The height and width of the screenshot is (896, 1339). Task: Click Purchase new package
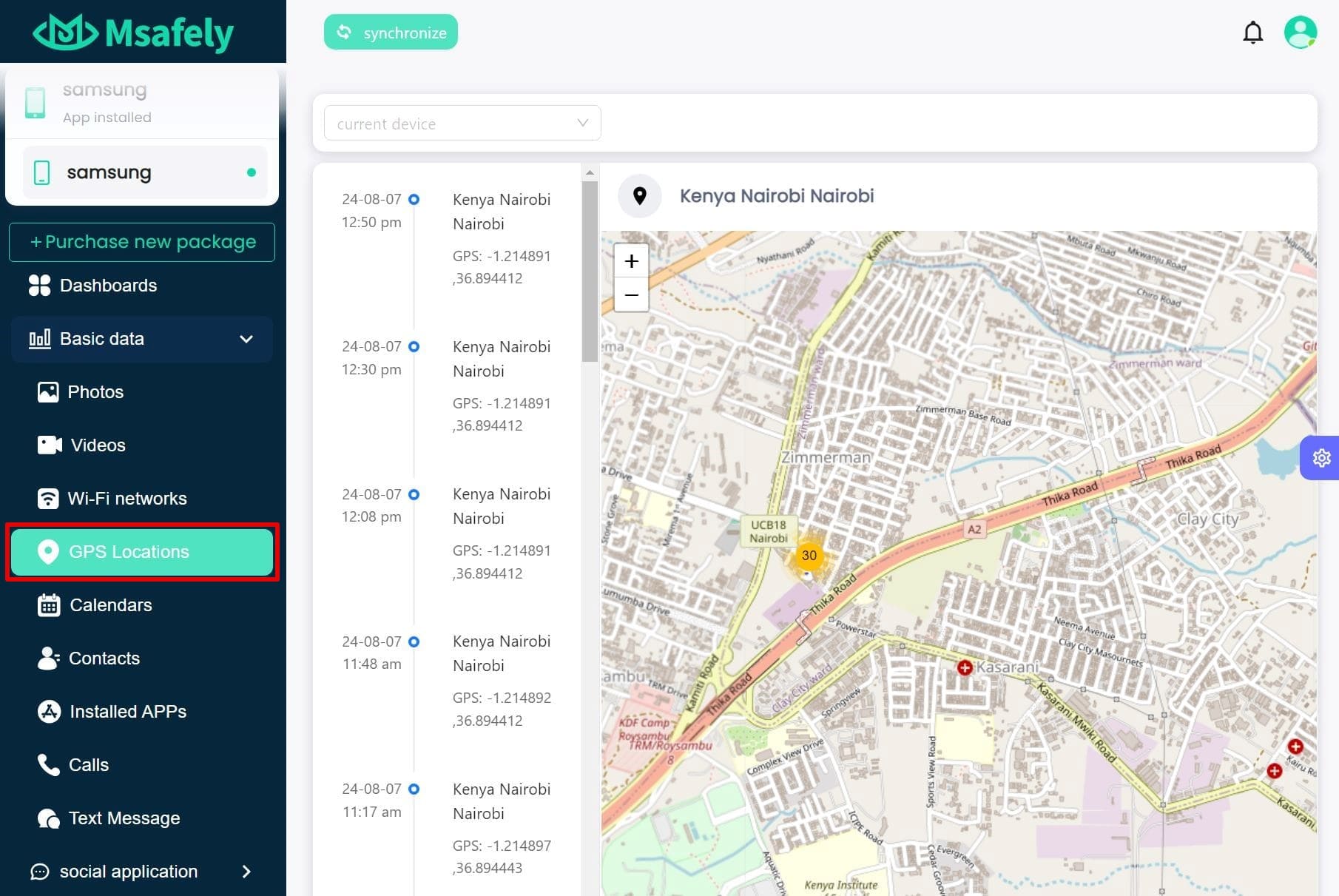[x=141, y=241]
